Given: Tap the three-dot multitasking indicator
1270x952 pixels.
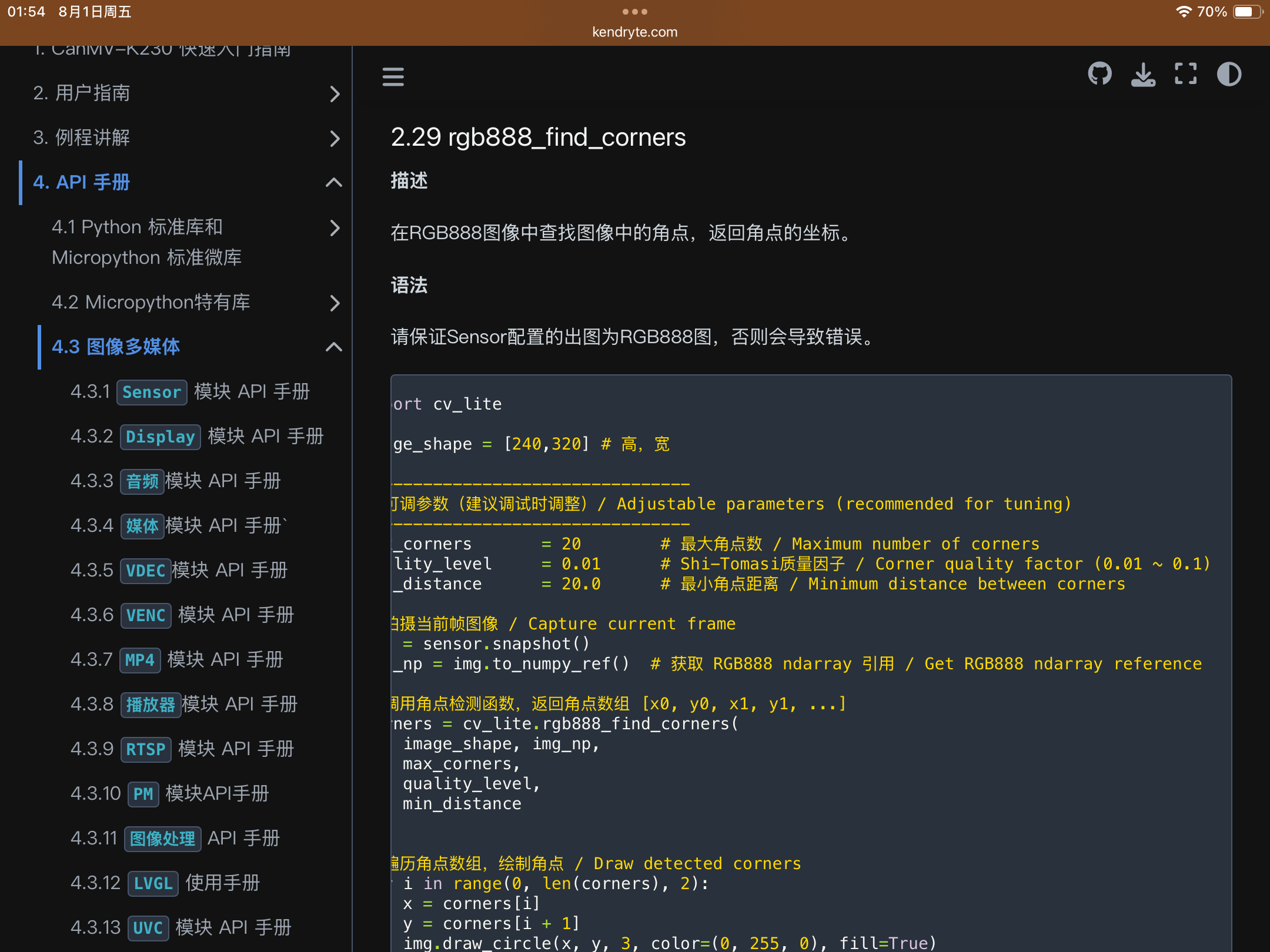Looking at the screenshot, I should [x=635, y=12].
